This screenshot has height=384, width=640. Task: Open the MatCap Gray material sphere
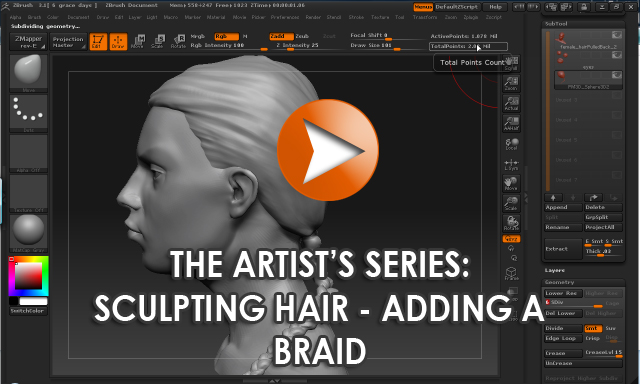coord(29,233)
